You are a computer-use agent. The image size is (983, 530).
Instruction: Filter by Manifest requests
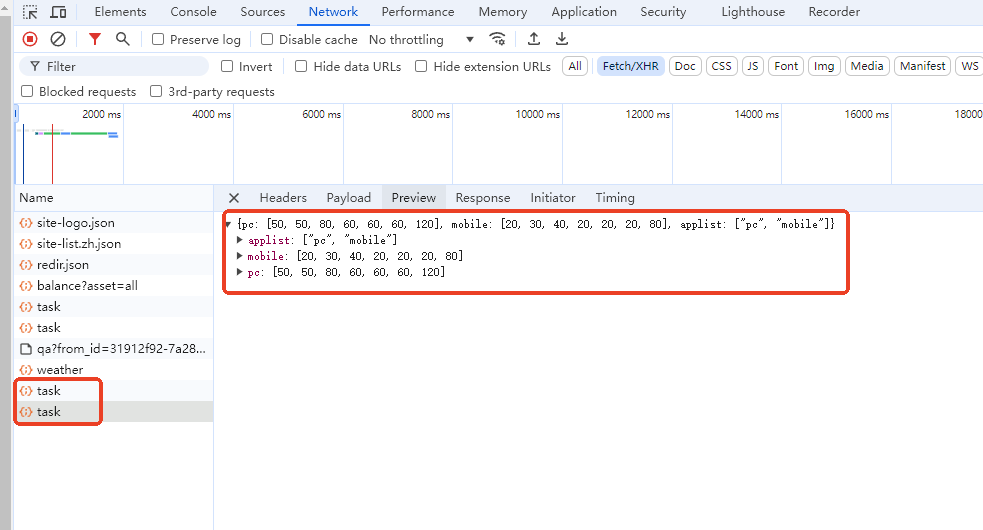tap(923, 66)
